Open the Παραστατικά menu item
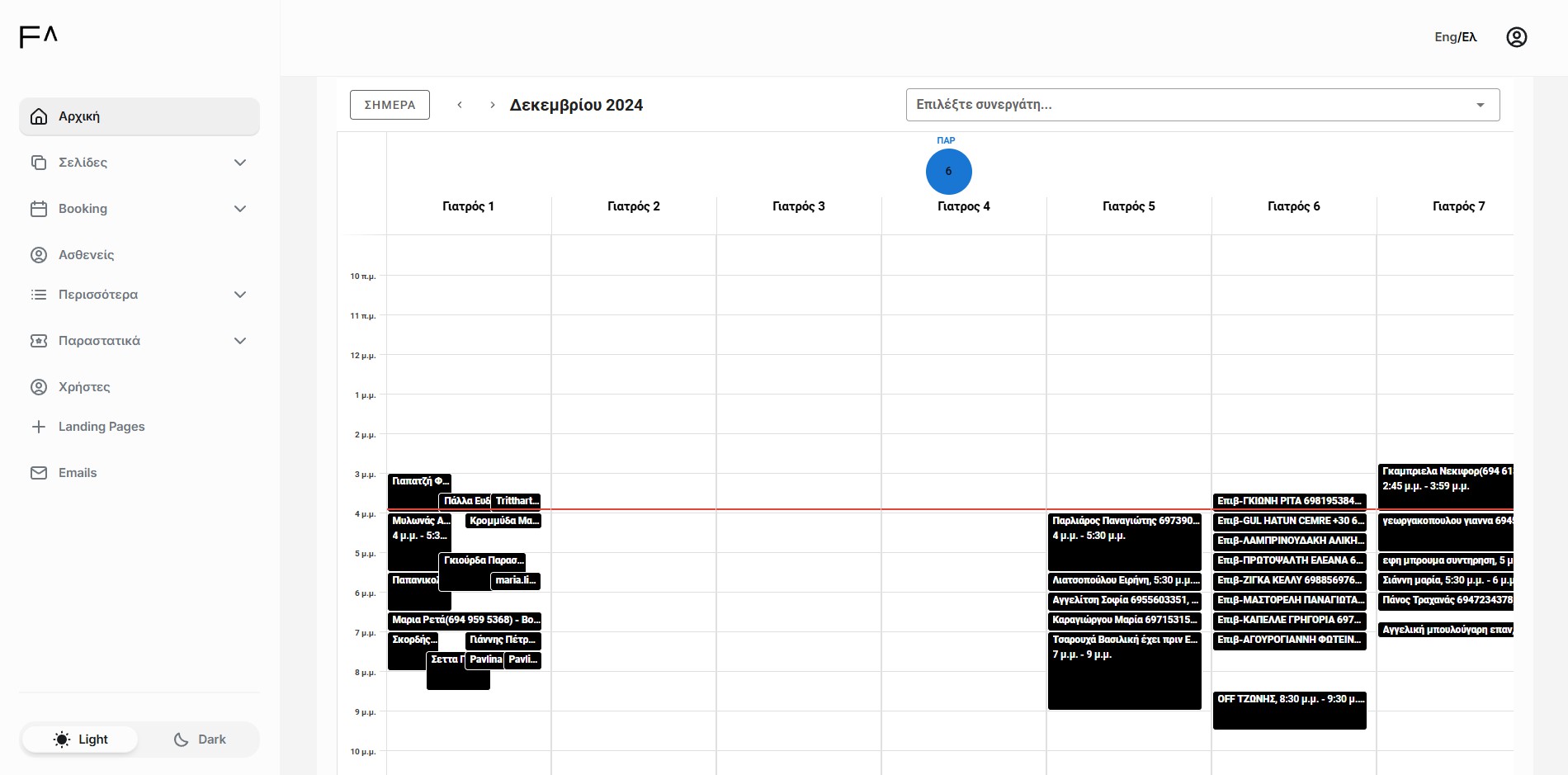This screenshot has width=1568, height=775. coord(99,341)
